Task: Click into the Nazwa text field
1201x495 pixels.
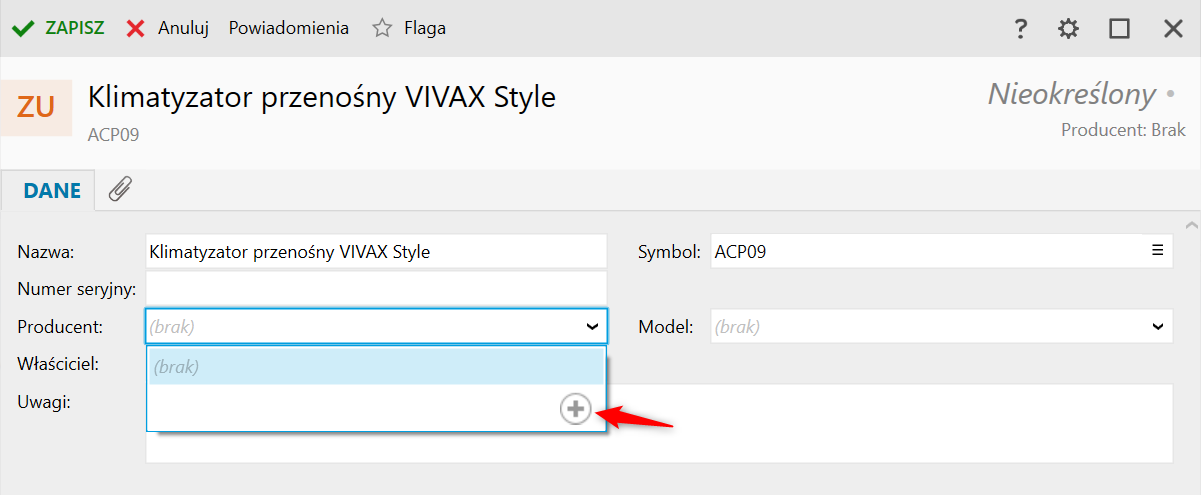Action: pyautogui.click(x=376, y=252)
